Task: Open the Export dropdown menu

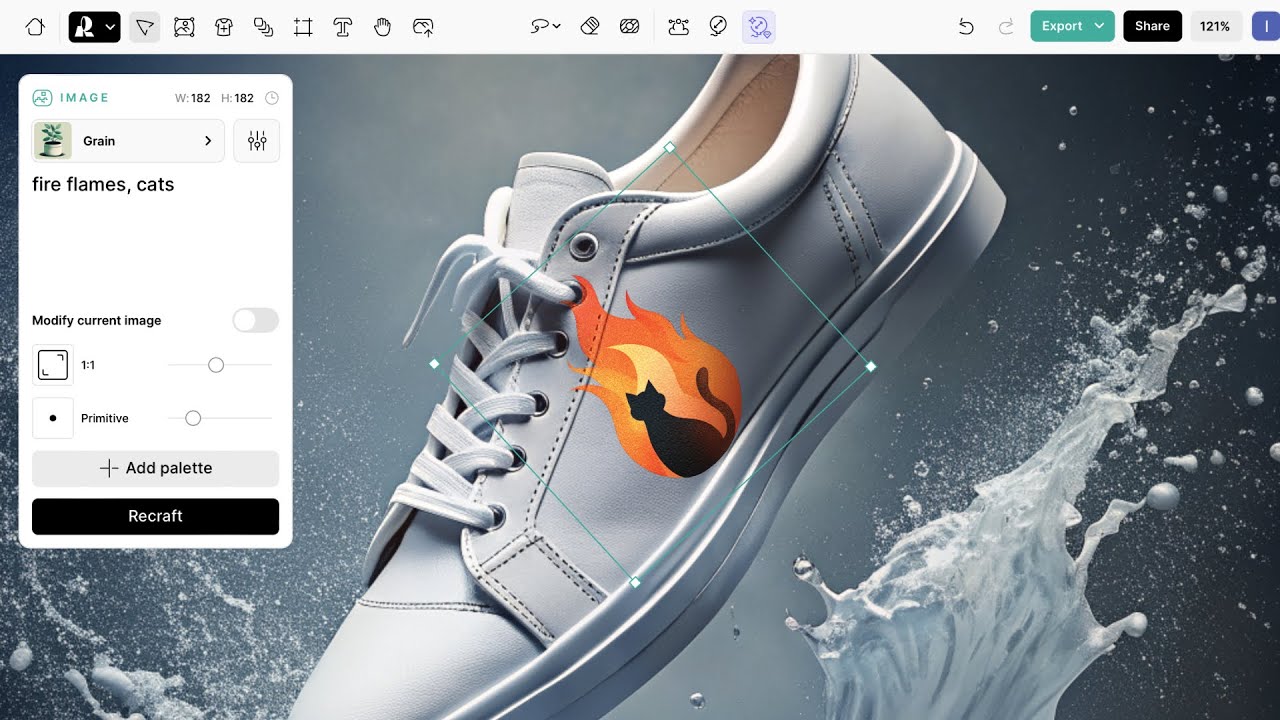Action: (1072, 26)
